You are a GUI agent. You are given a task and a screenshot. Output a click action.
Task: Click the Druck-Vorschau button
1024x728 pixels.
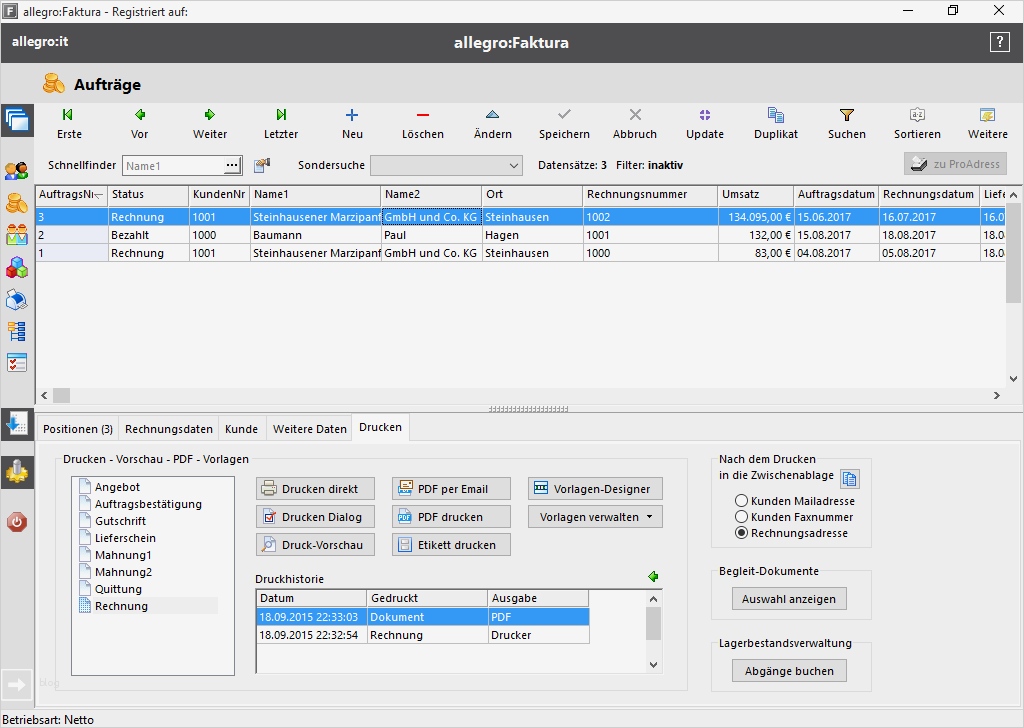pos(315,545)
